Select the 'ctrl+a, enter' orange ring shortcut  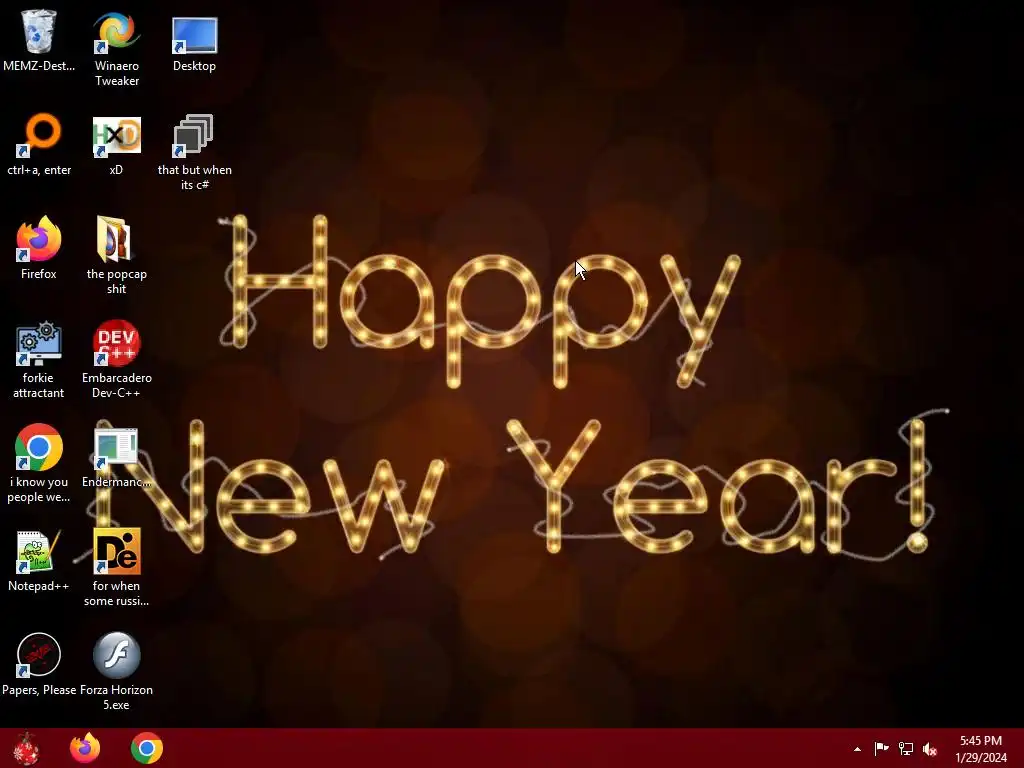pyautogui.click(x=39, y=135)
